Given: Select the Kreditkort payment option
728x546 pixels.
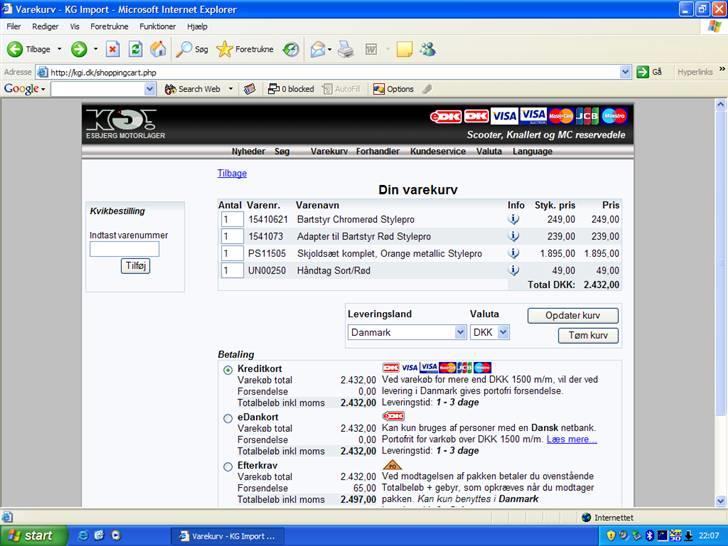Looking at the screenshot, I should pos(228,370).
